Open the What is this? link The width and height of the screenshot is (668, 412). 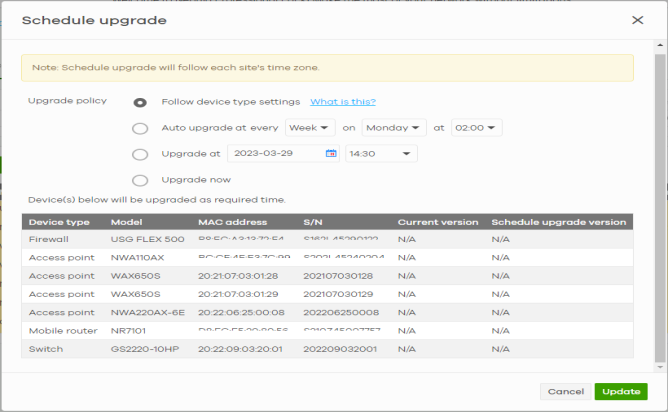342,102
